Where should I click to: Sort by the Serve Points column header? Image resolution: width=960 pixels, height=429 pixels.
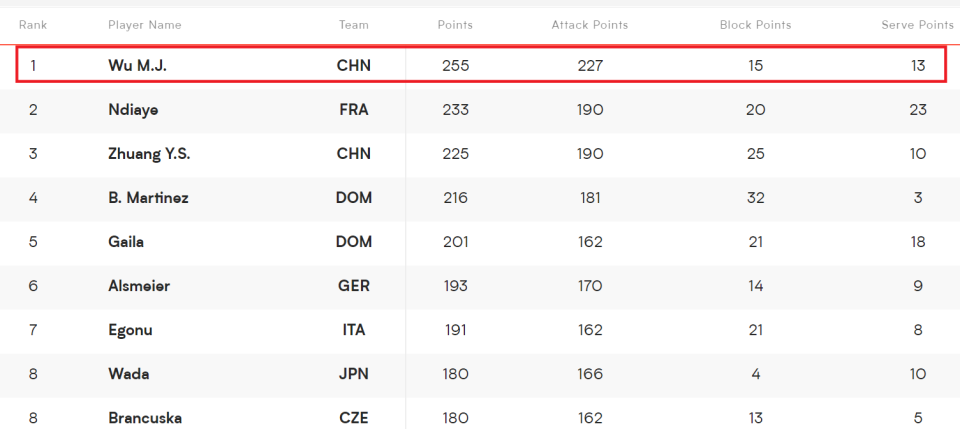(917, 25)
